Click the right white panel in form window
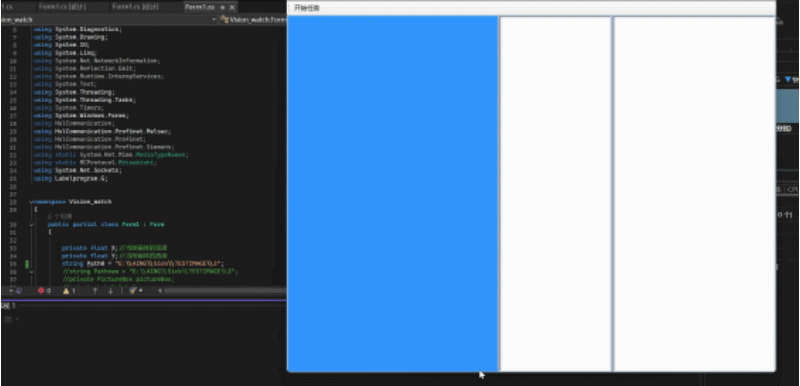This screenshot has width=800, height=386. pyautogui.click(x=694, y=194)
